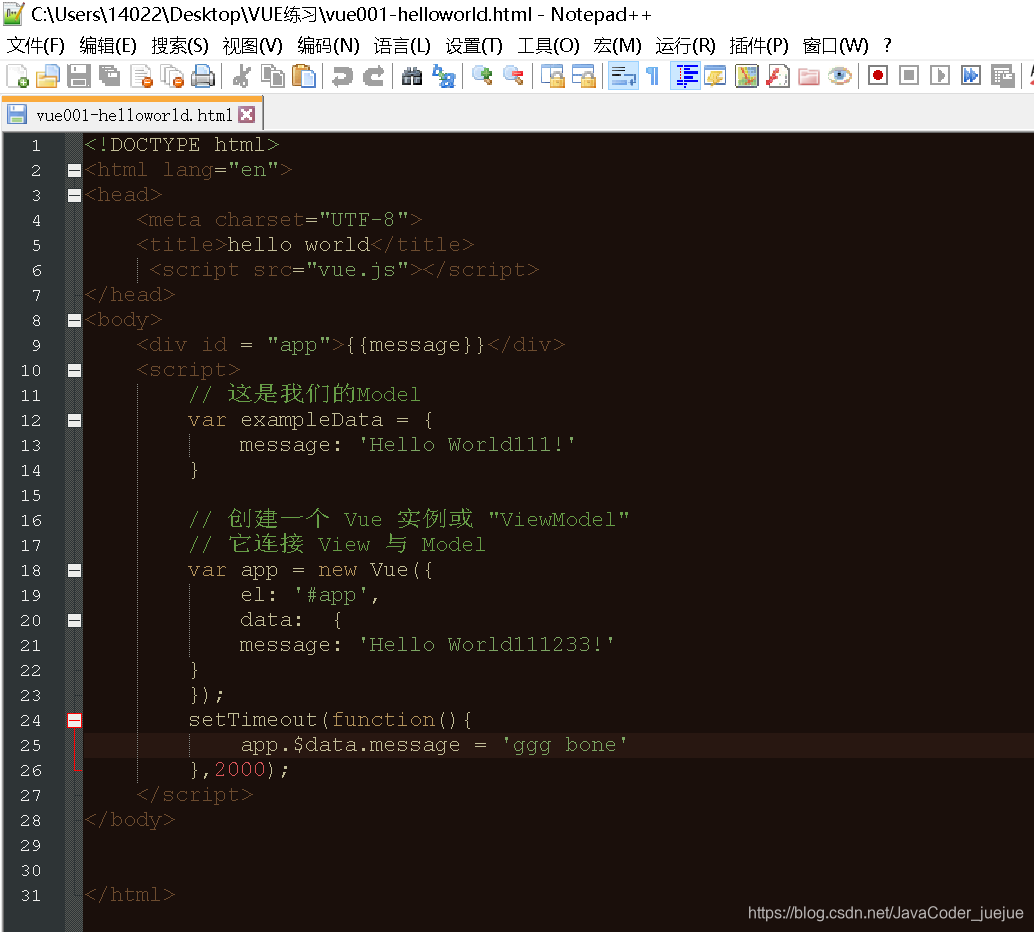
Task: Toggle synchronized vertical scrolling
Action: [552, 76]
